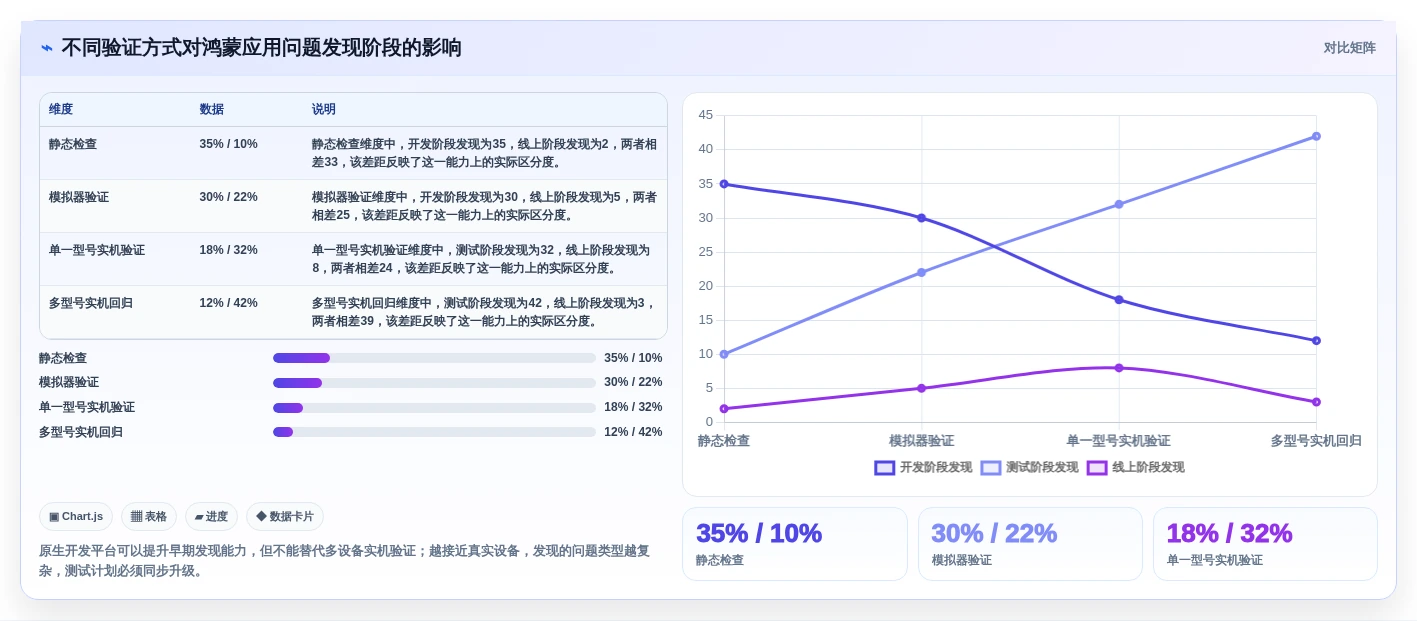Click the 线上阶段发现 legend color box
The width and height of the screenshot is (1417, 621).
[x=1097, y=468]
